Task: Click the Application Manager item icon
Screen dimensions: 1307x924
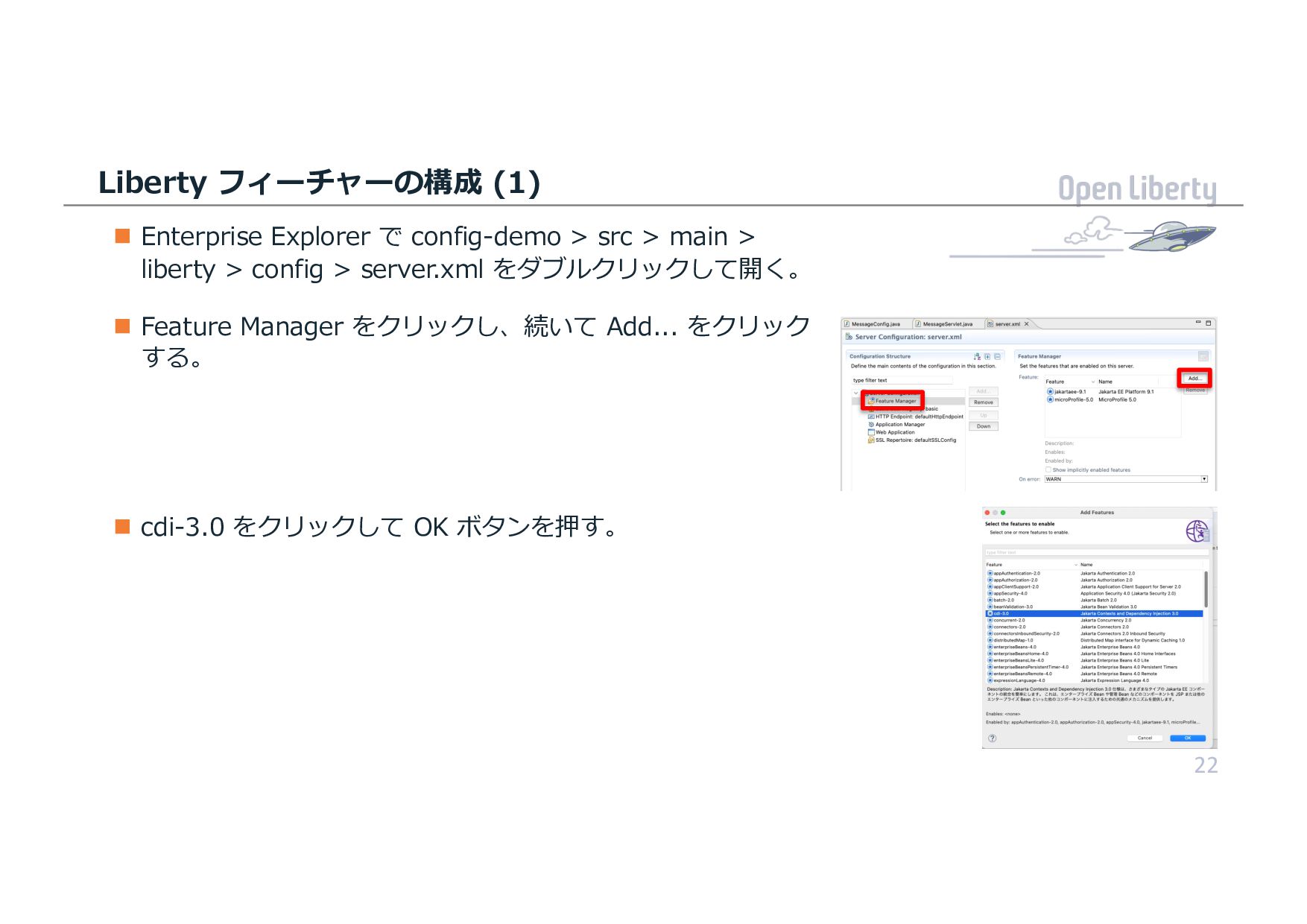Action: tap(871, 424)
